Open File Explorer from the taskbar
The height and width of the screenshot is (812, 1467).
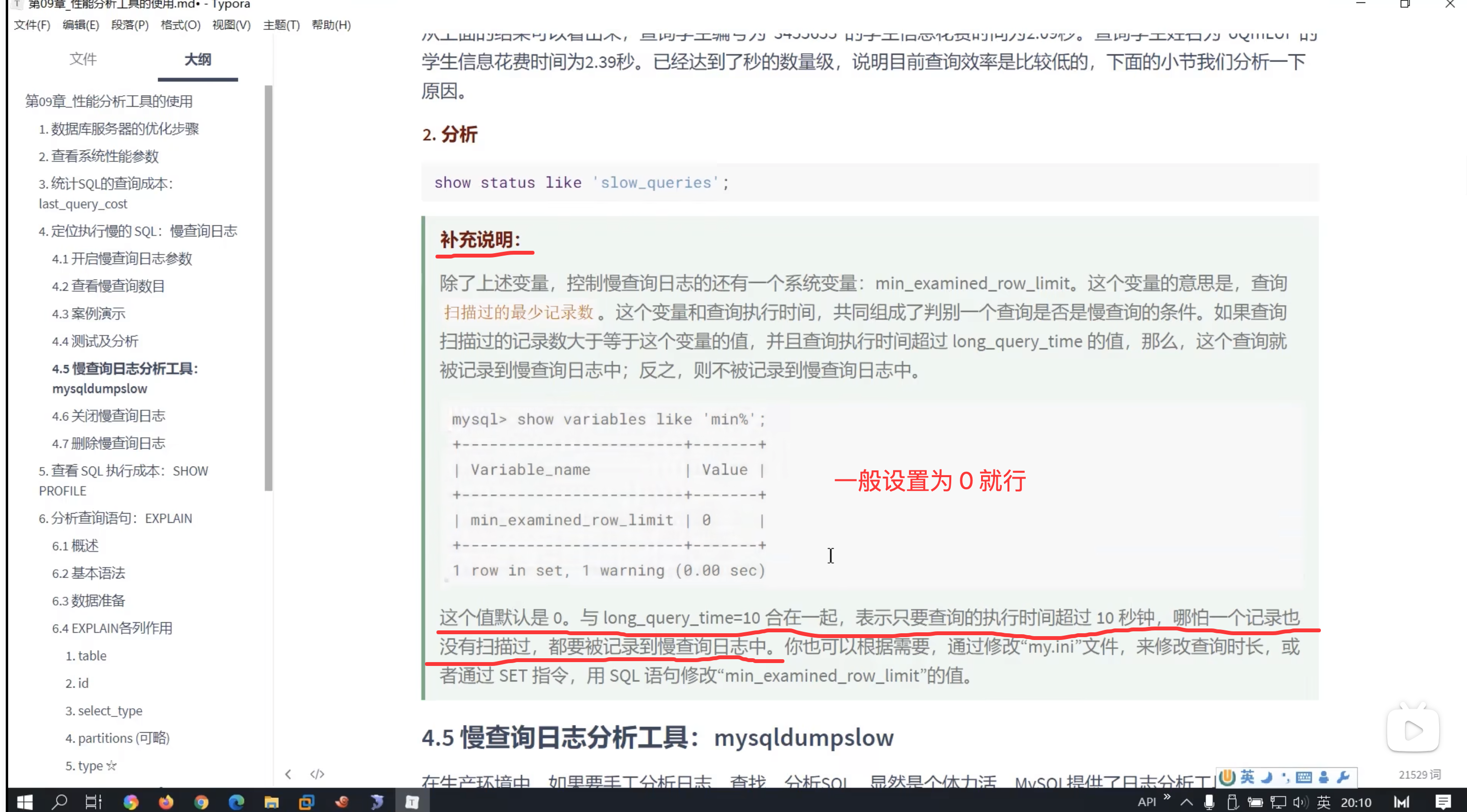click(x=272, y=802)
